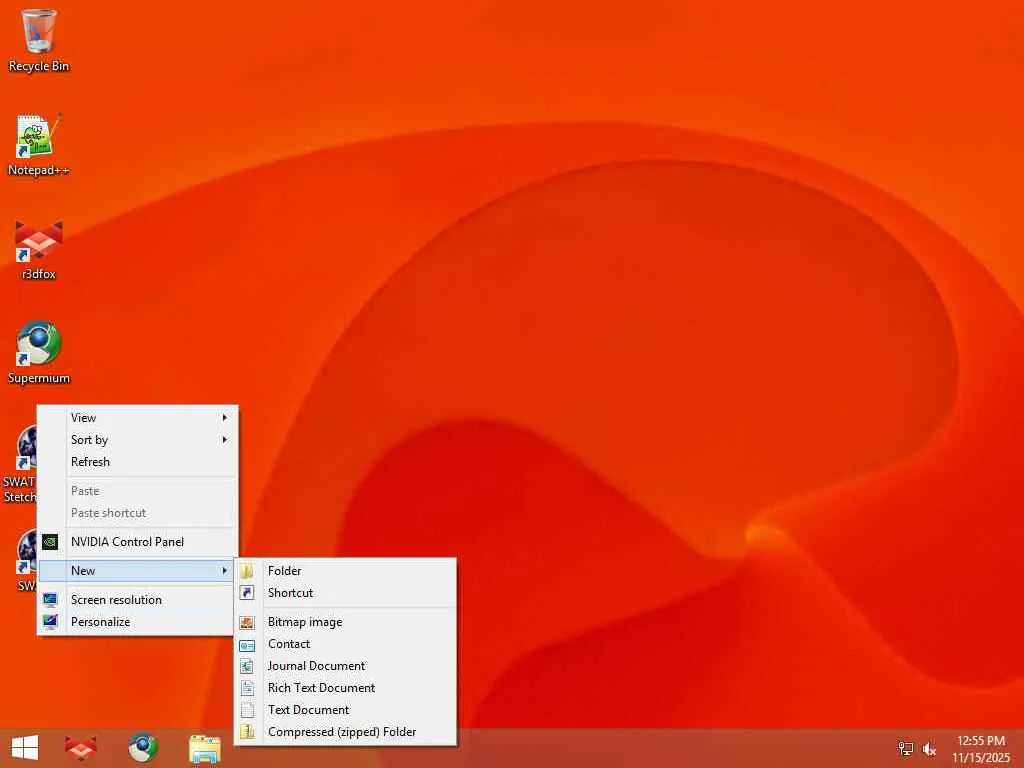Image resolution: width=1024 pixels, height=768 pixels.
Task: Create a new Shortcut
Action: (345, 593)
